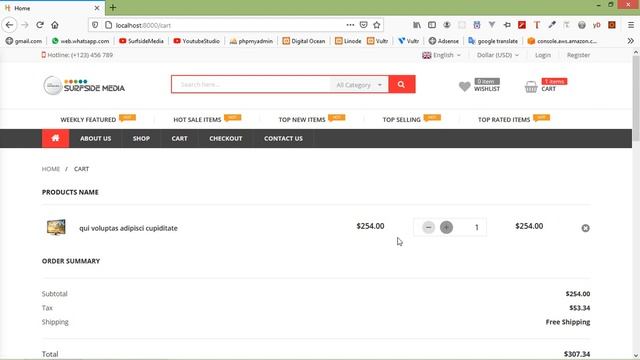Expand the English language dropdown
640x360 pixels.
click(442, 55)
